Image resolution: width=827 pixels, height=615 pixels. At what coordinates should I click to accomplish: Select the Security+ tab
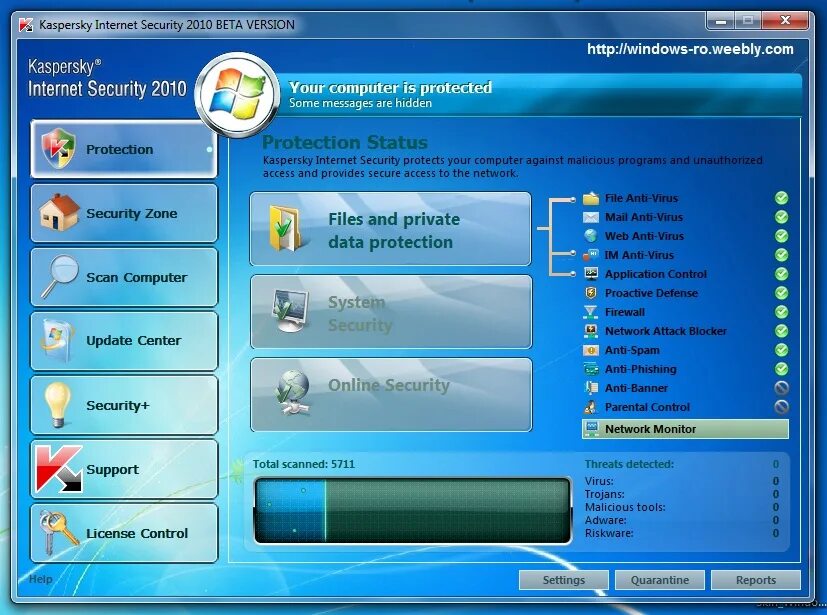tap(124, 405)
